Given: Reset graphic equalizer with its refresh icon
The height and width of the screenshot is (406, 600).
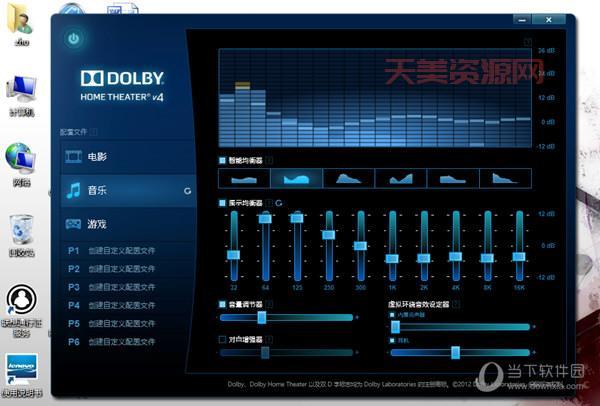Looking at the screenshot, I should [x=279, y=203].
